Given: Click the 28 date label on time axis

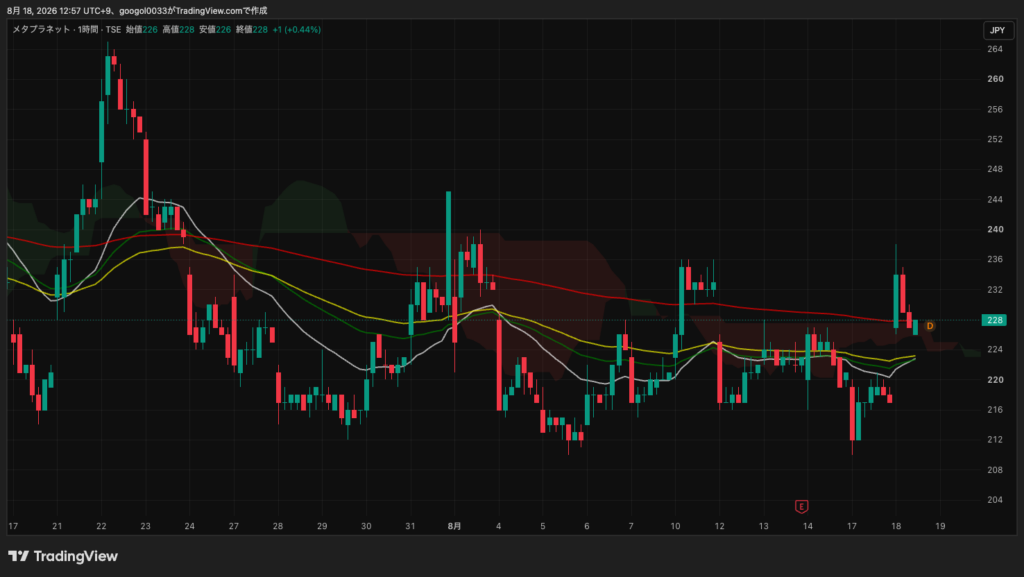Looking at the screenshot, I should pos(278,526).
